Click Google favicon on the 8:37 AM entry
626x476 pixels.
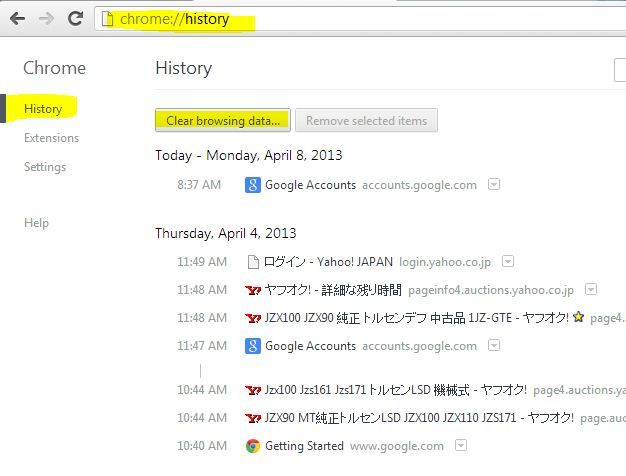pos(253,185)
